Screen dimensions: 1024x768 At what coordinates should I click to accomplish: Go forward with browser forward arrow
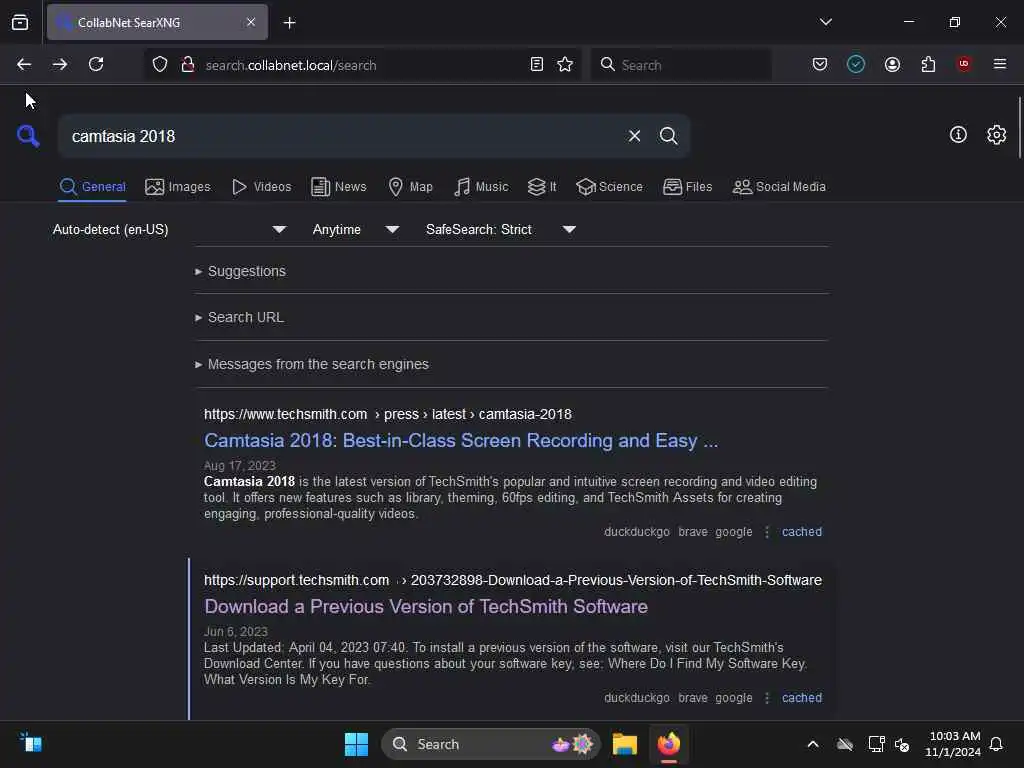(x=60, y=65)
